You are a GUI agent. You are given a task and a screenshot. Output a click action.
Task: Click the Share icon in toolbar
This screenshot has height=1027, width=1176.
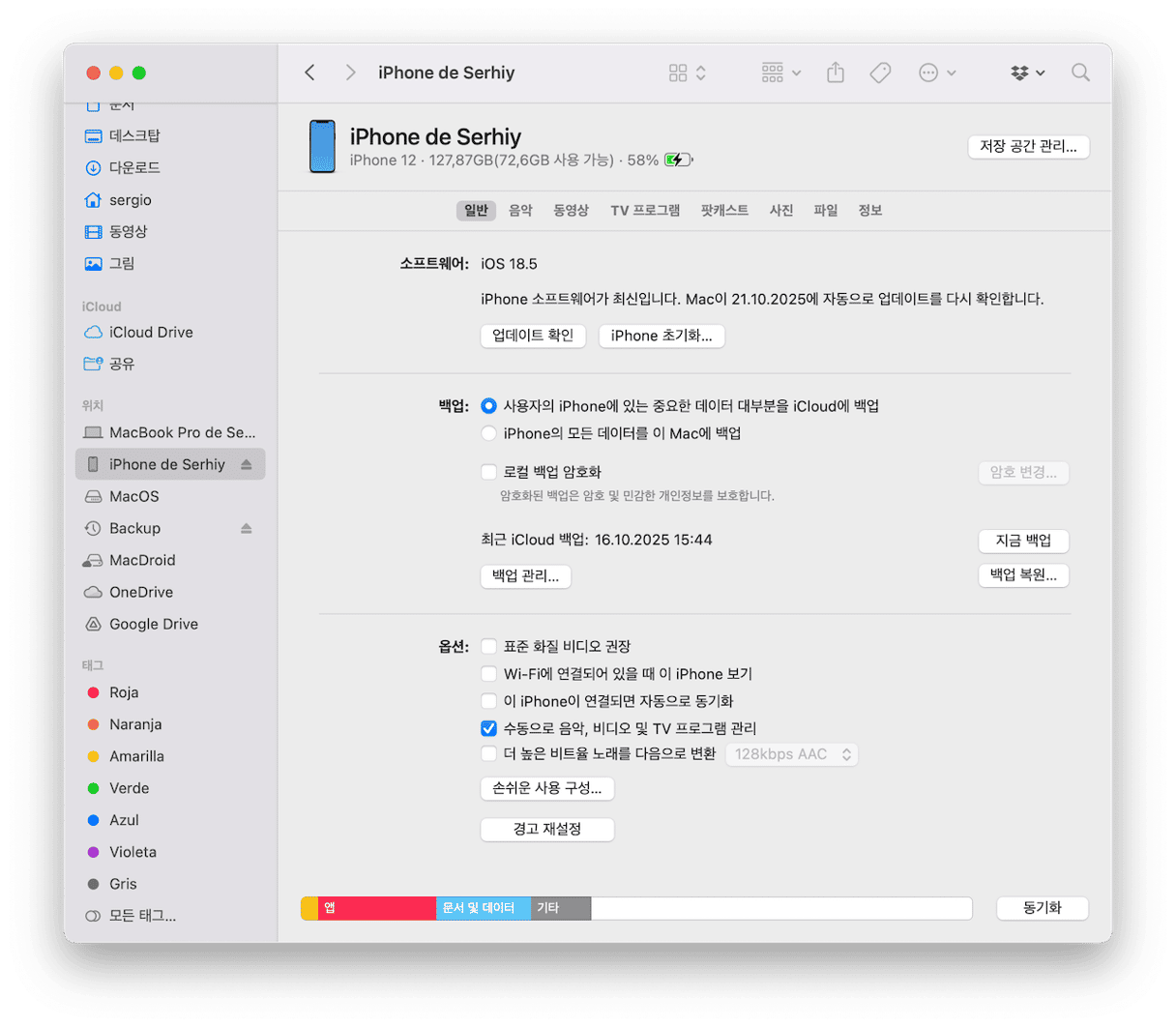click(x=836, y=73)
